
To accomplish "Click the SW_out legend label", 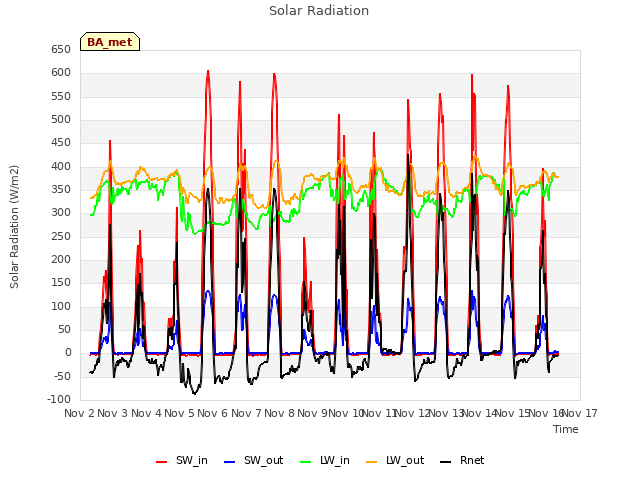I will point(264,460).
